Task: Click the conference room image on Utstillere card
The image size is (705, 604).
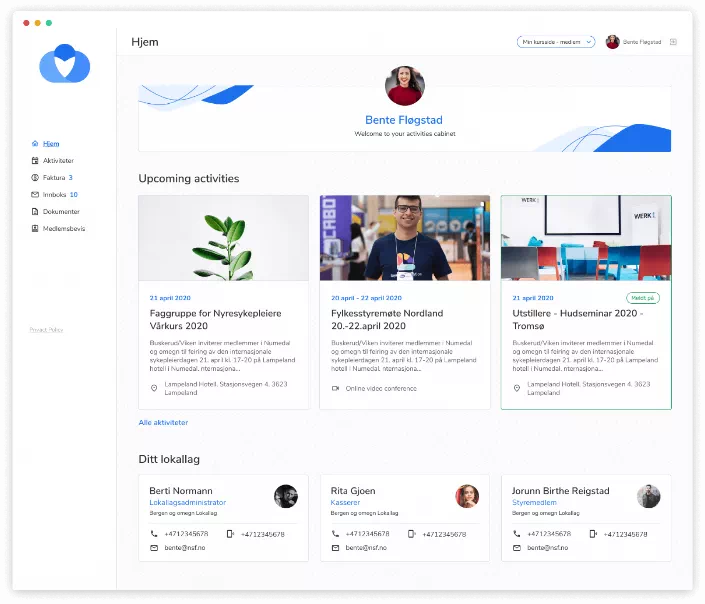Action: pyautogui.click(x=586, y=238)
